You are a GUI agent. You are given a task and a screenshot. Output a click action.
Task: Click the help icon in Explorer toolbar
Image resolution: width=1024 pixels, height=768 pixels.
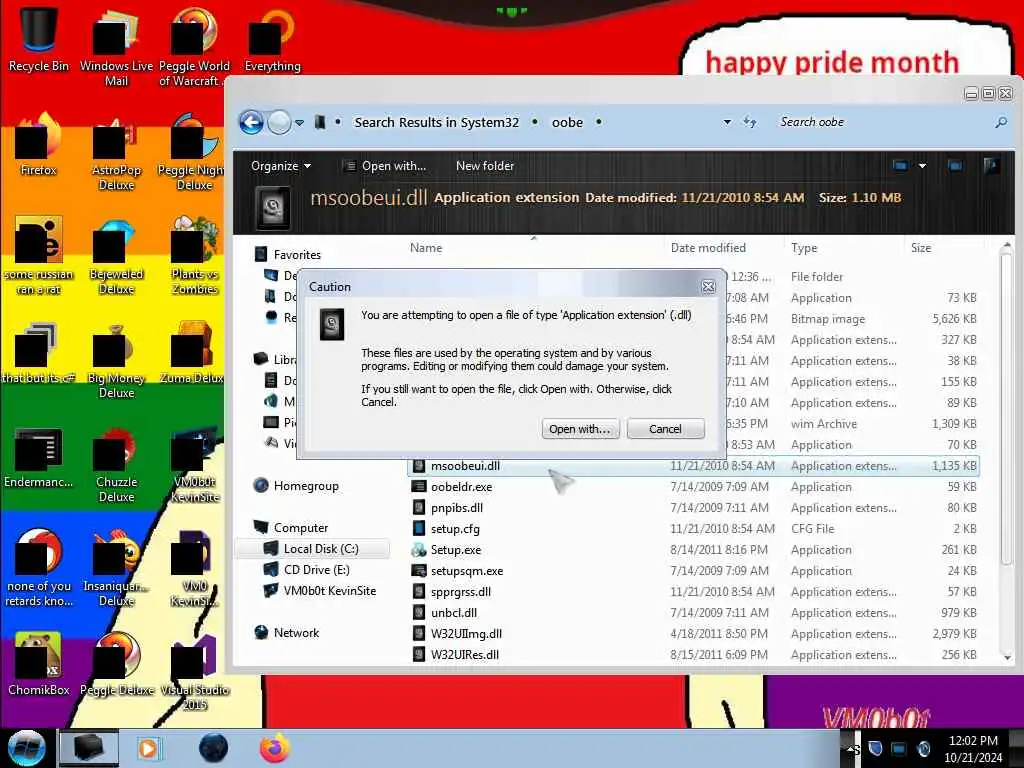(991, 166)
